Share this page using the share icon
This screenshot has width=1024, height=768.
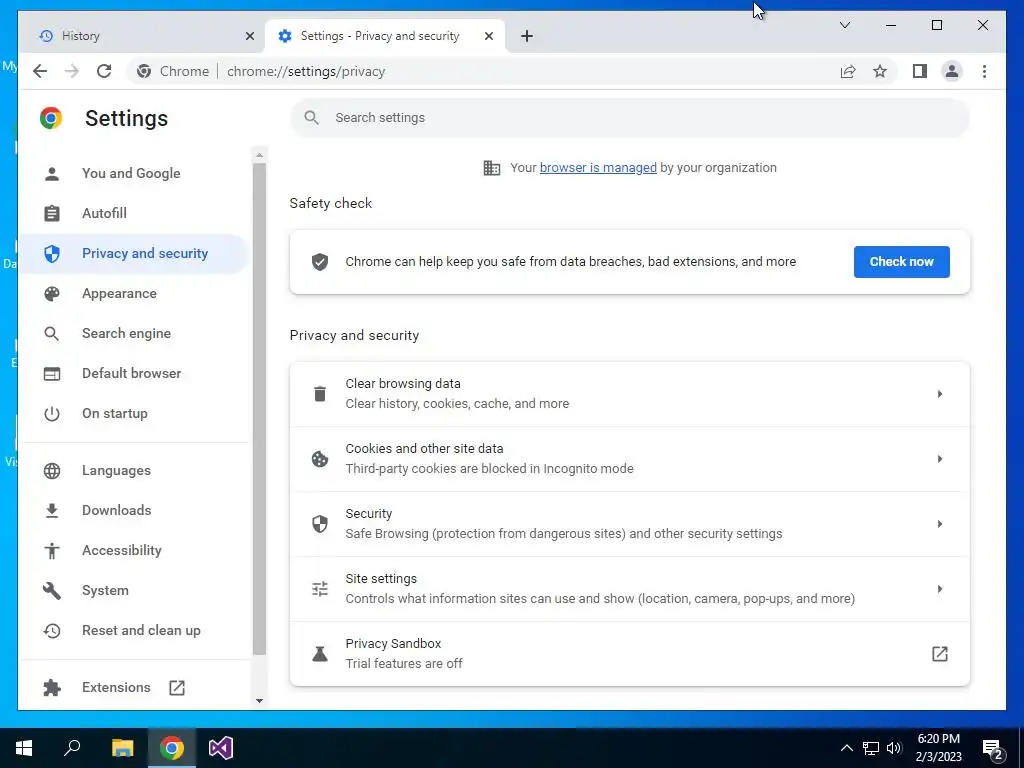[x=848, y=71]
